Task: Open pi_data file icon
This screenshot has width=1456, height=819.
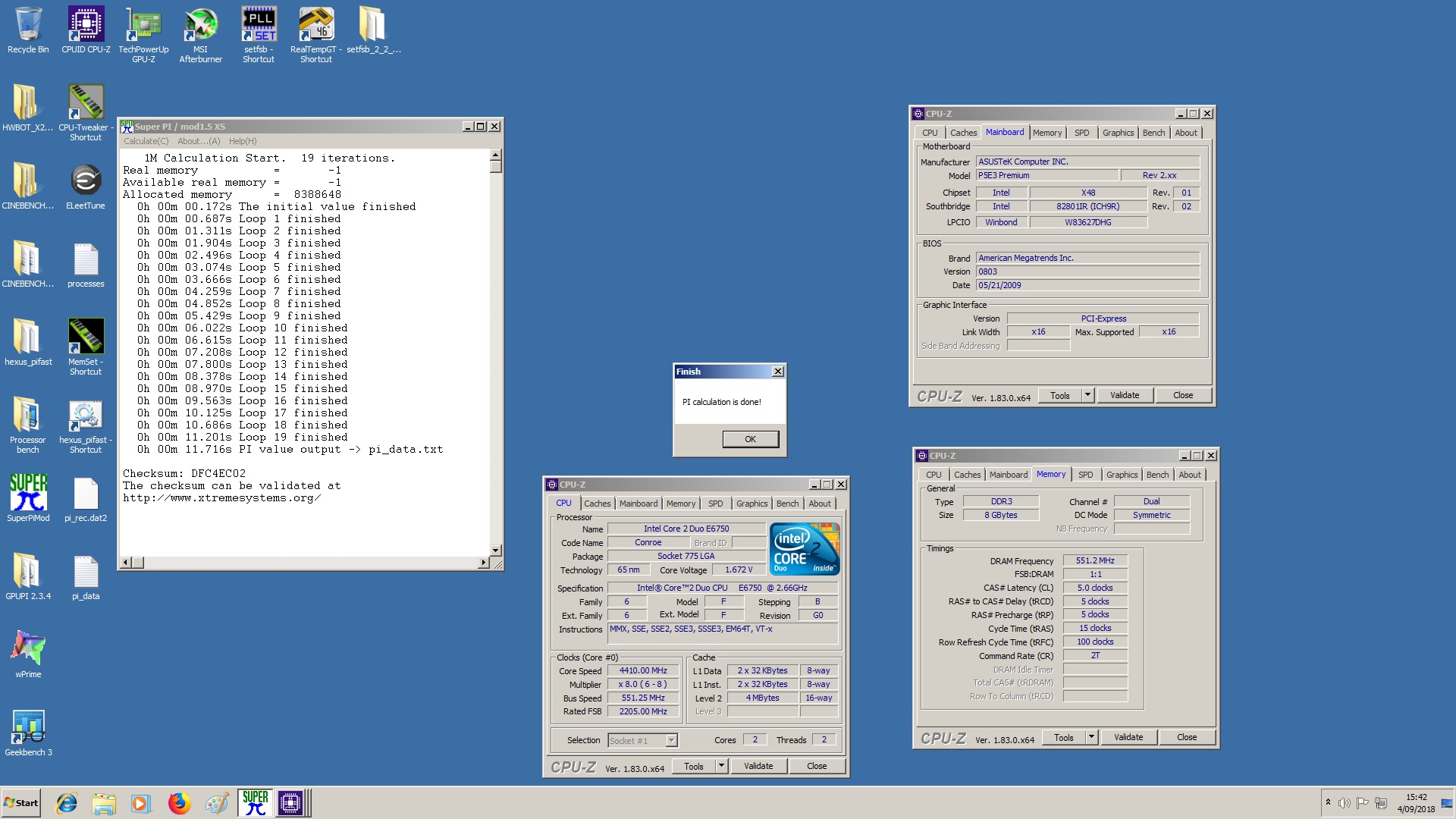Action: point(86,576)
